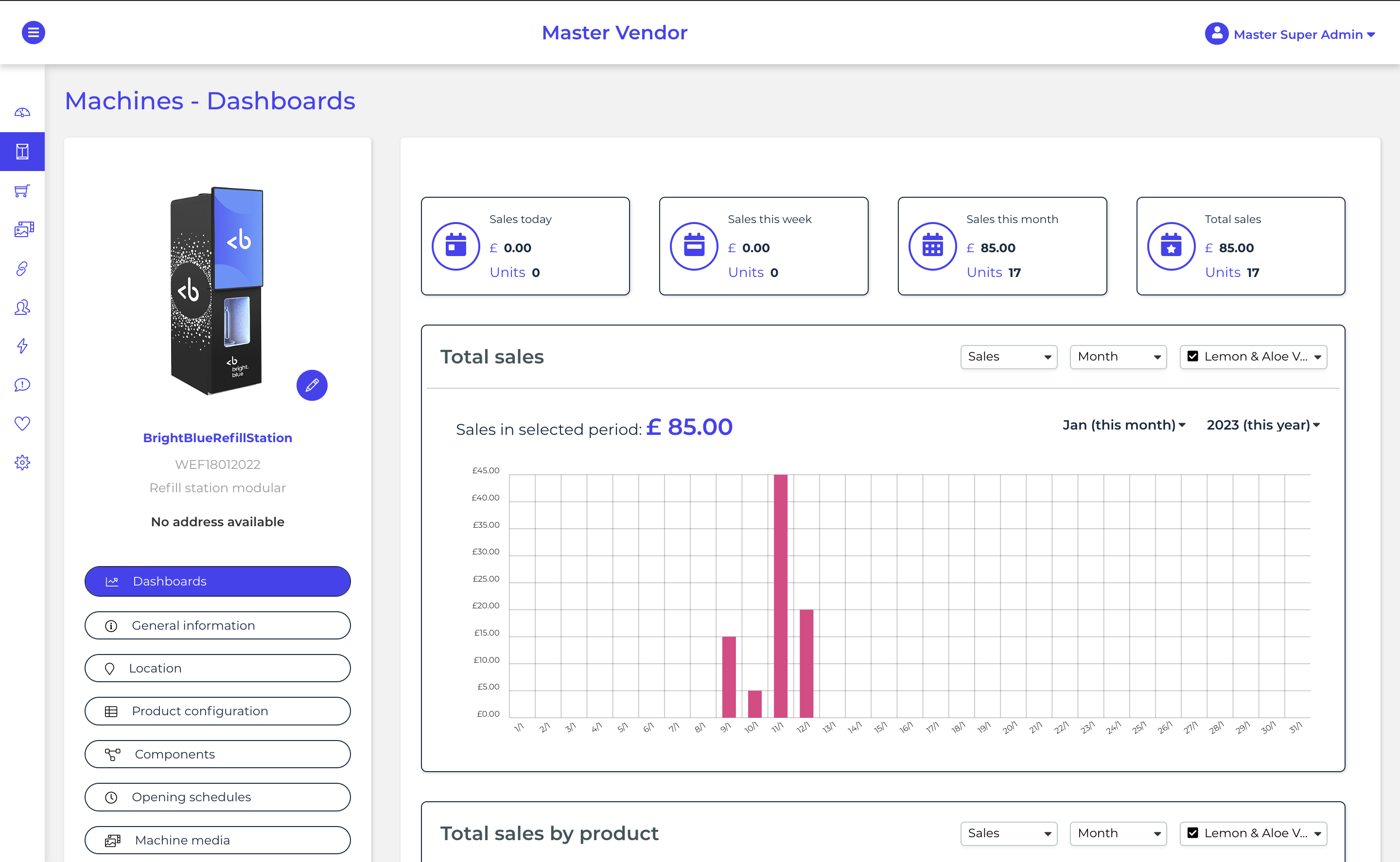Open the Master Super Admin account menu
1400x862 pixels.
(x=1291, y=34)
